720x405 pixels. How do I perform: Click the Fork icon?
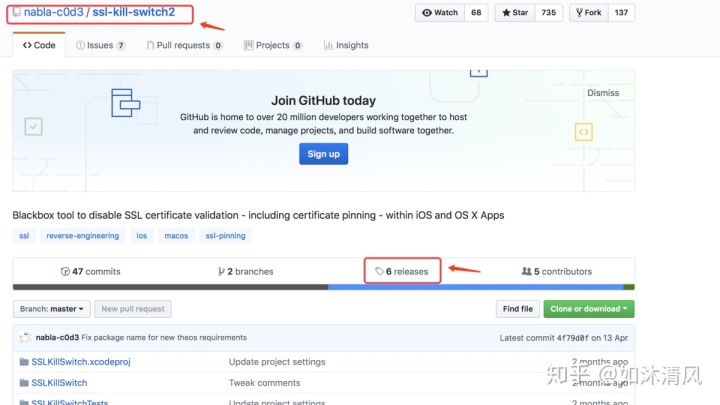pos(579,12)
